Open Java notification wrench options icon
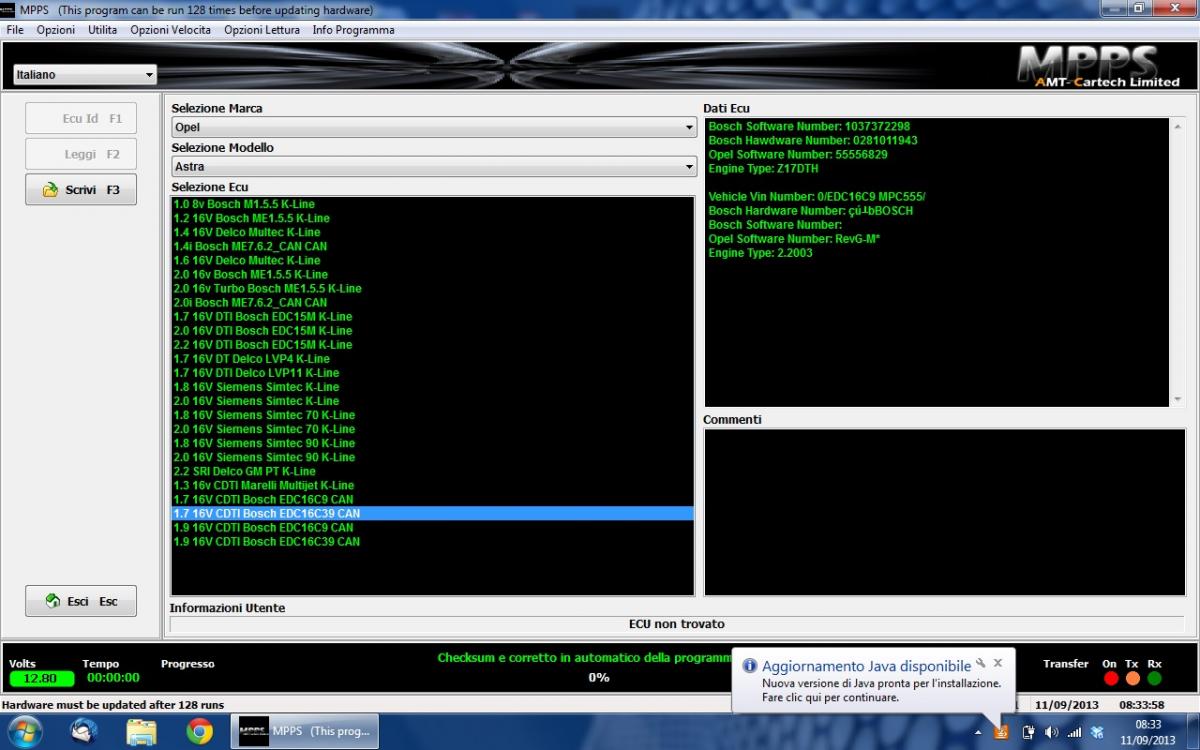 click(x=981, y=663)
